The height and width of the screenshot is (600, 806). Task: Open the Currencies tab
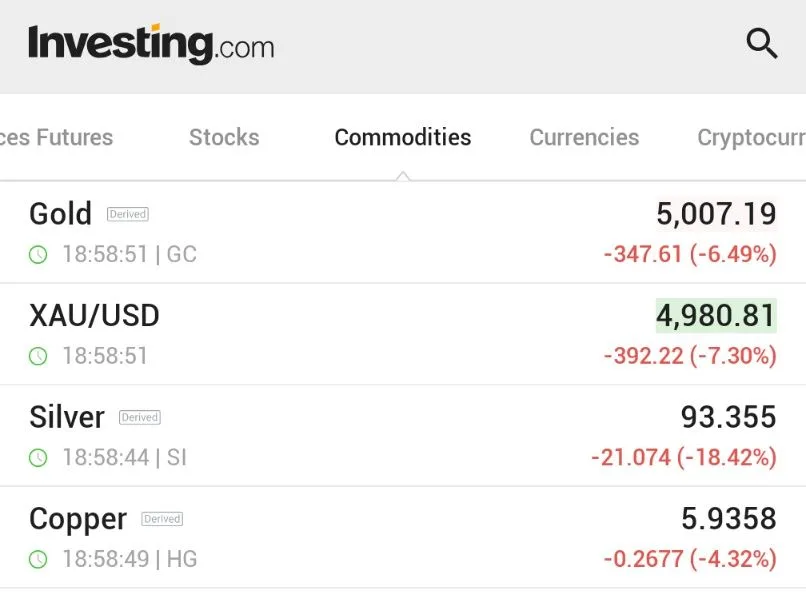click(x=584, y=137)
